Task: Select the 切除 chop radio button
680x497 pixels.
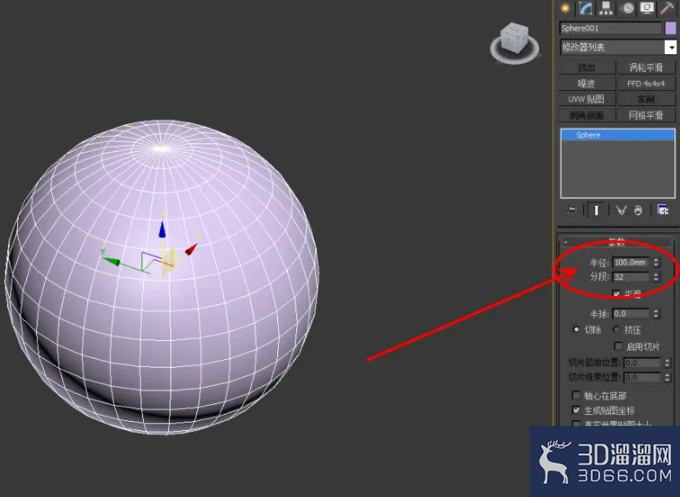Action: pos(576,330)
